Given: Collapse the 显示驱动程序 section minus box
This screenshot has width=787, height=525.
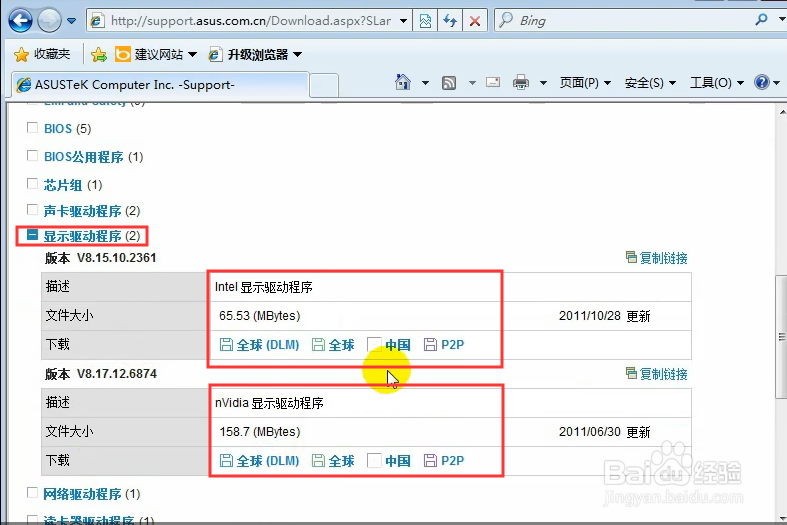Looking at the screenshot, I should tap(32, 234).
